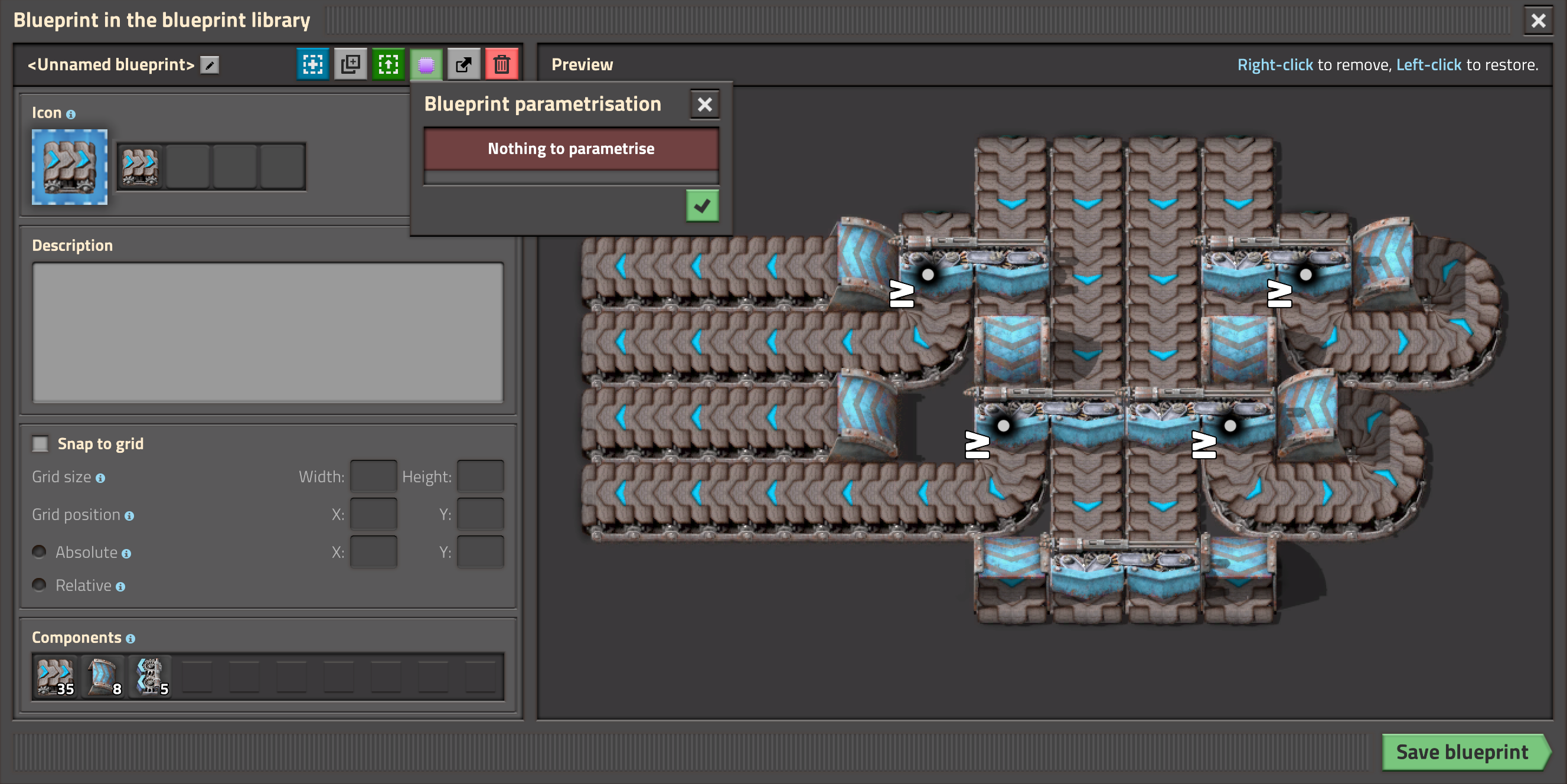The width and height of the screenshot is (1567, 784).
Task: Select the Absolute radio button
Action: [40, 551]
